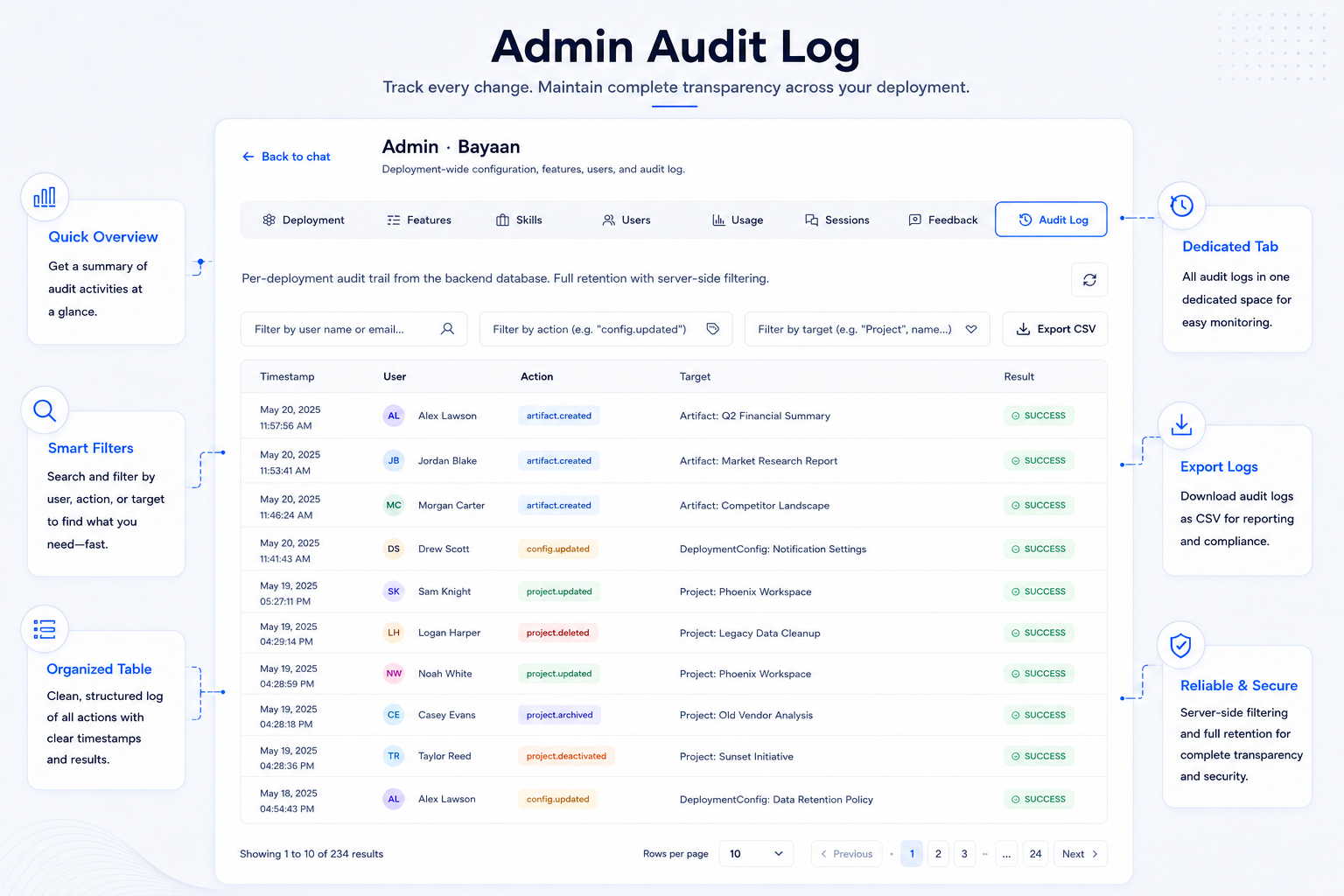Image resolution: width=1344 pixels, height=896 pixels.
Task: Go to the Previous page
Action: [846, 854]
